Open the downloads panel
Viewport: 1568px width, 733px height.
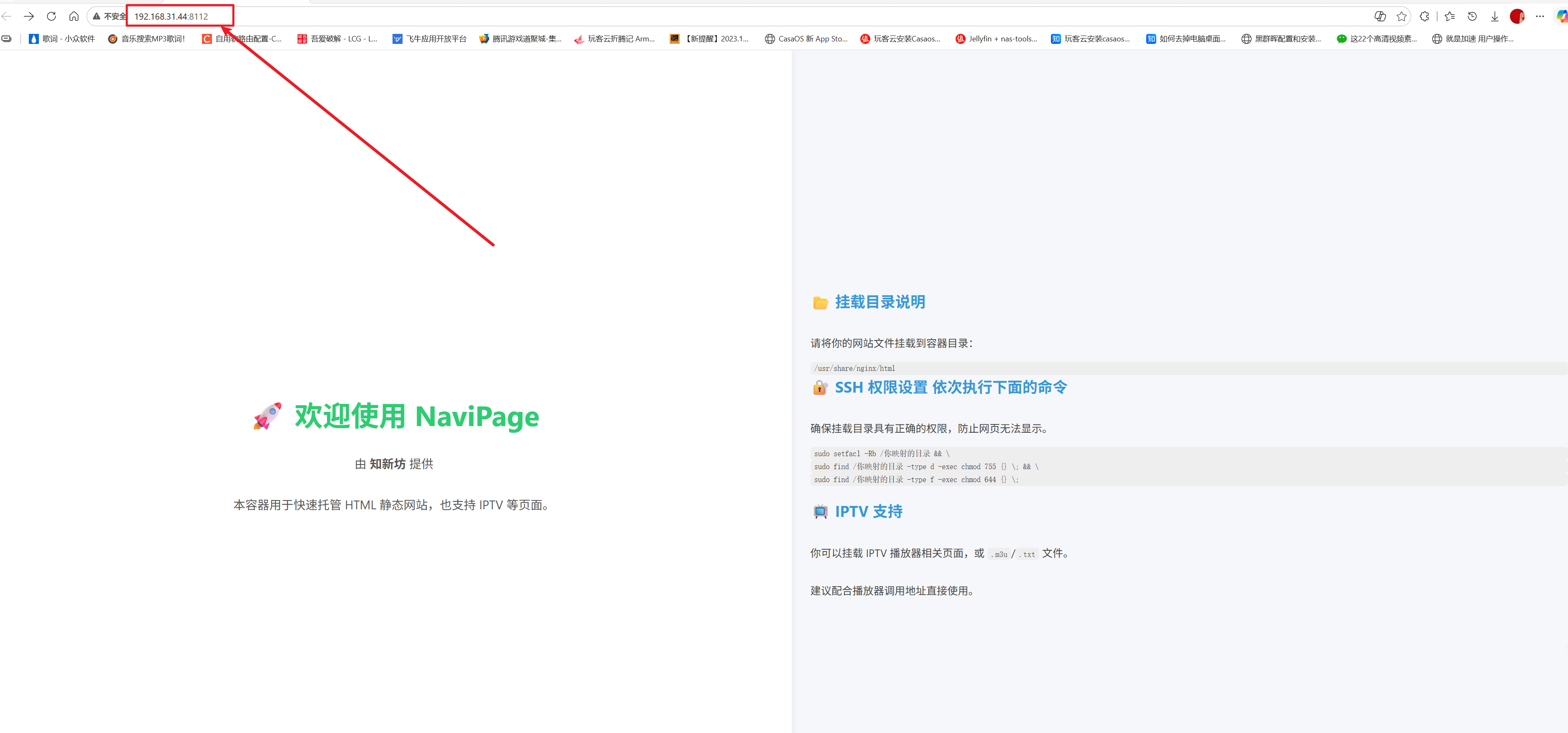tap(1494, 16)
